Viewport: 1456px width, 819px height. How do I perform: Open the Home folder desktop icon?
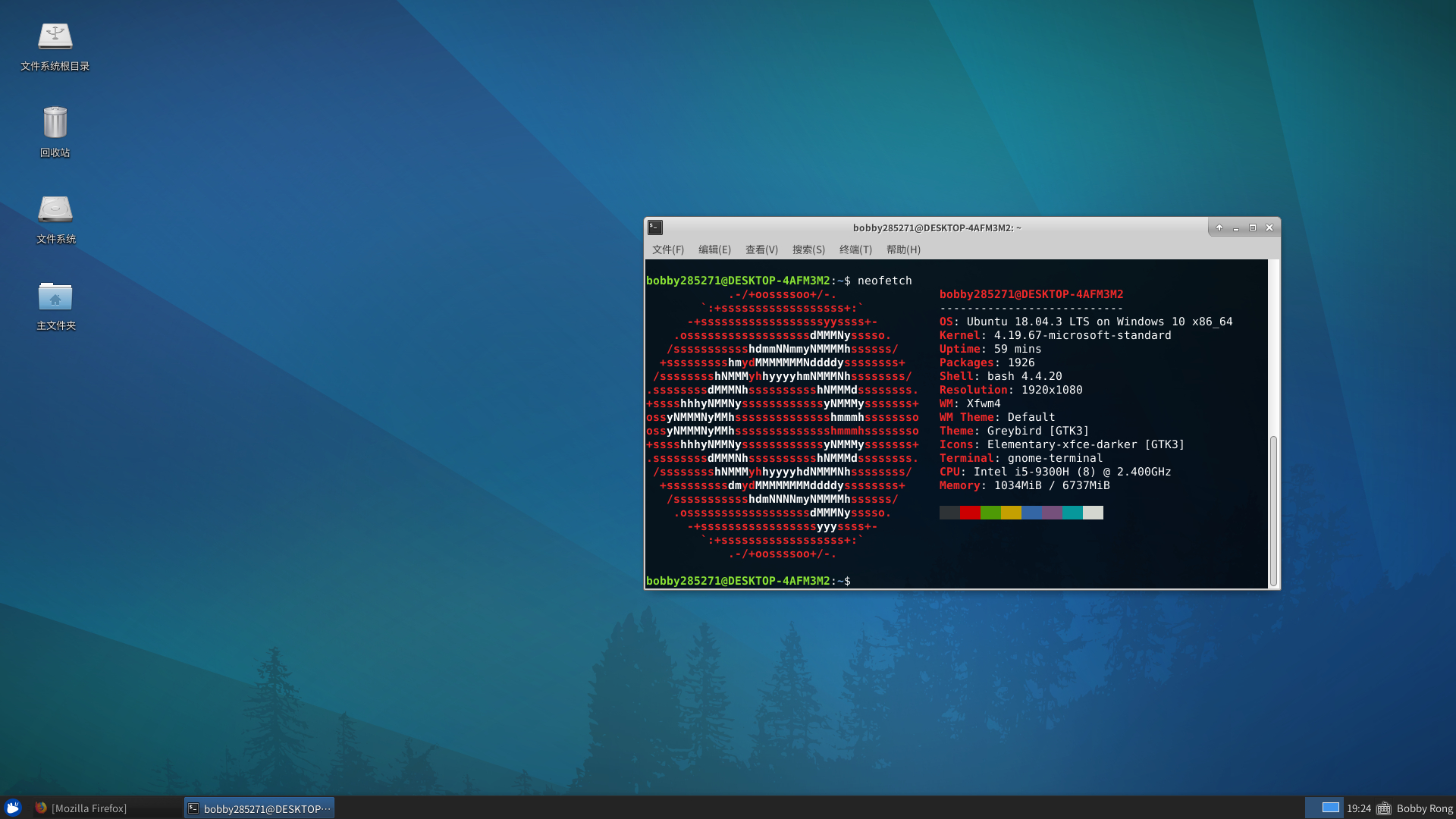coord(55,296)
